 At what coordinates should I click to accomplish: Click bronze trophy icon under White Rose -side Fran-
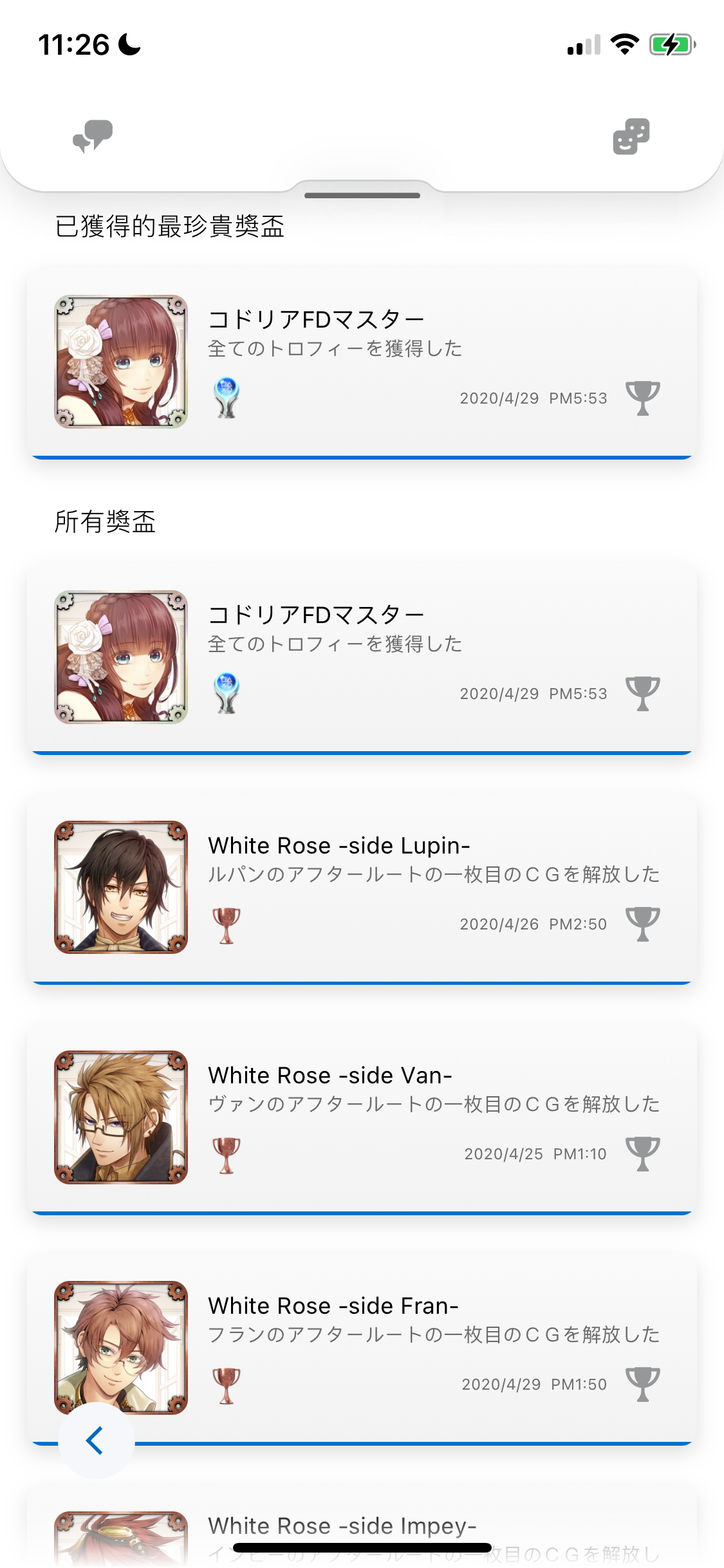click(x=227, y=1386)
